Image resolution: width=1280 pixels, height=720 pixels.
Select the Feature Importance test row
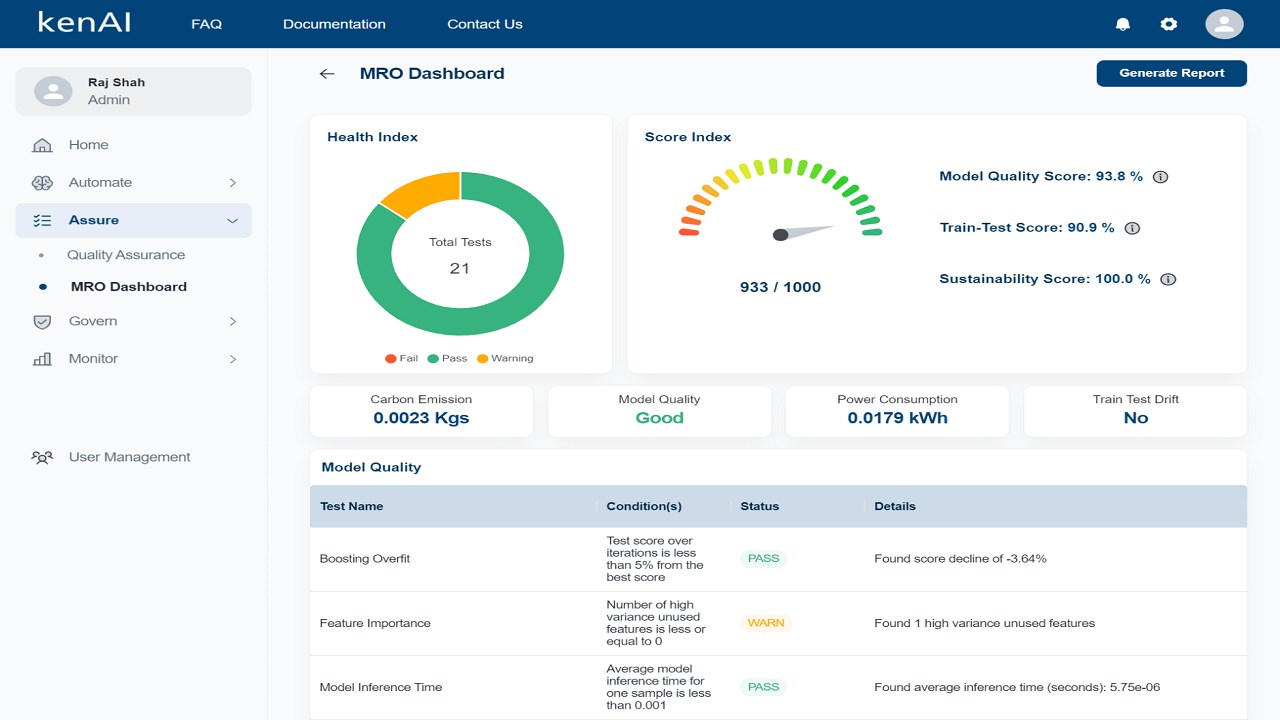coord(778,623)
